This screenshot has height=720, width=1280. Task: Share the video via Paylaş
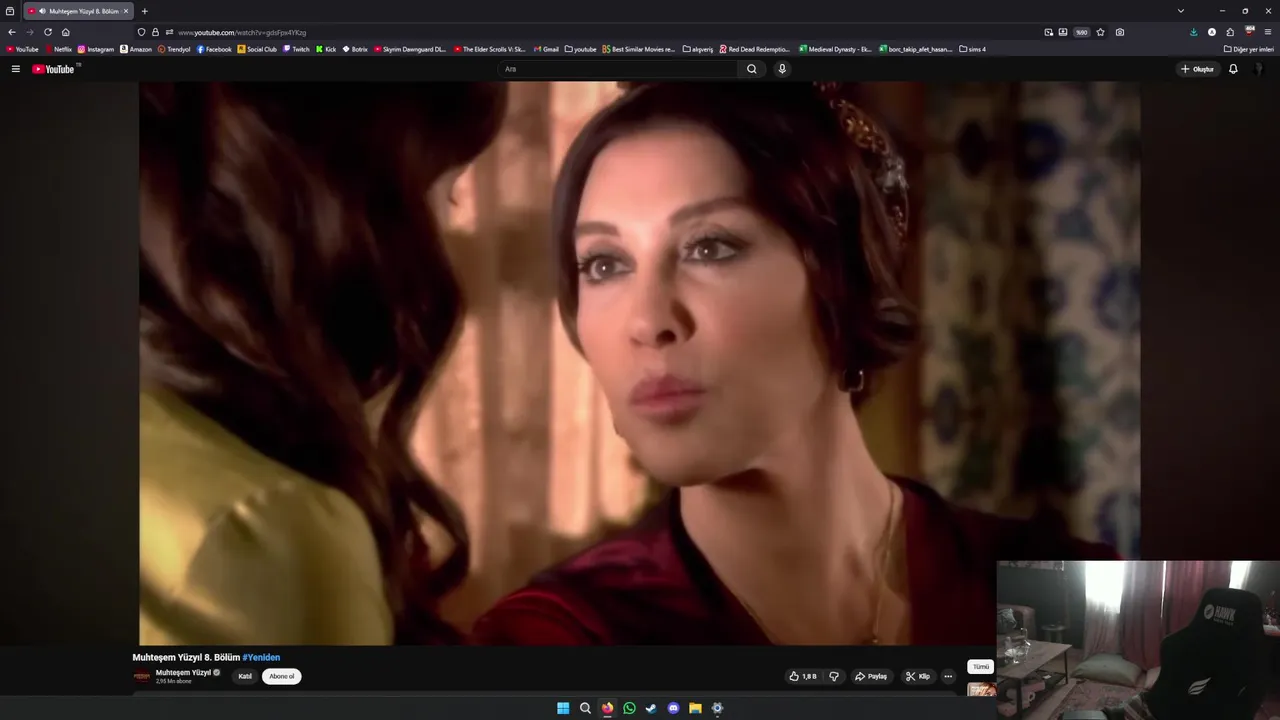[x=871, y=676]
